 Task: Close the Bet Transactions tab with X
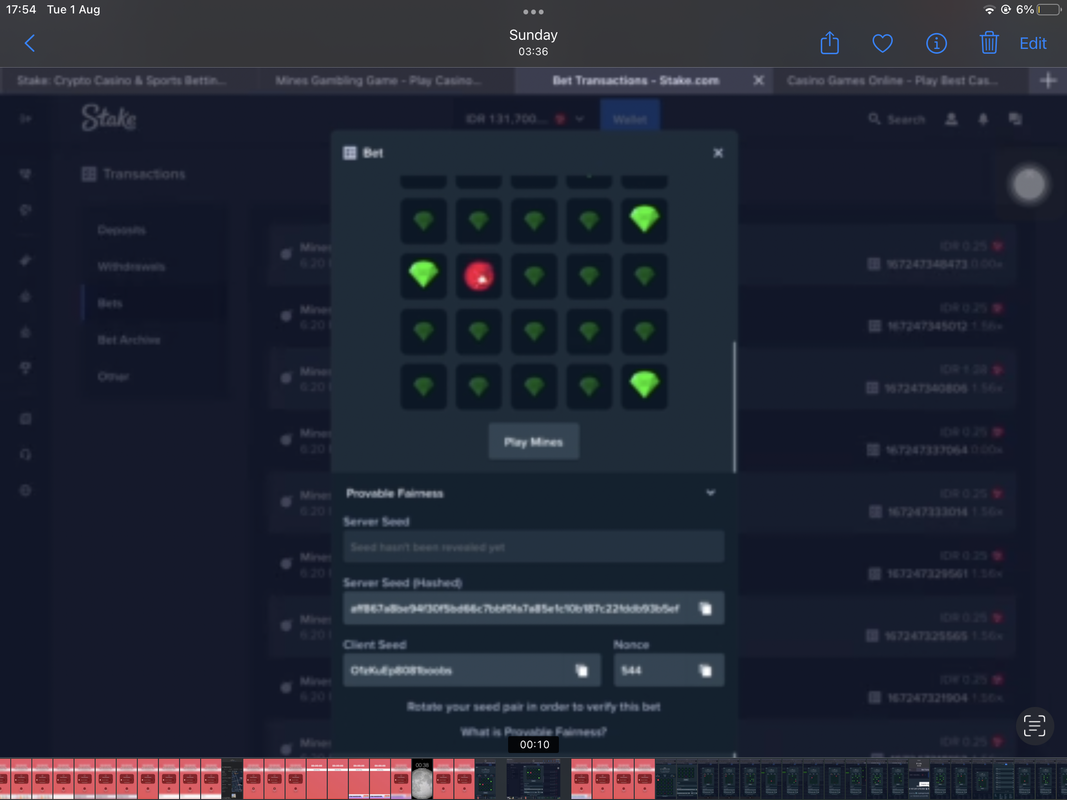point(759,80)
